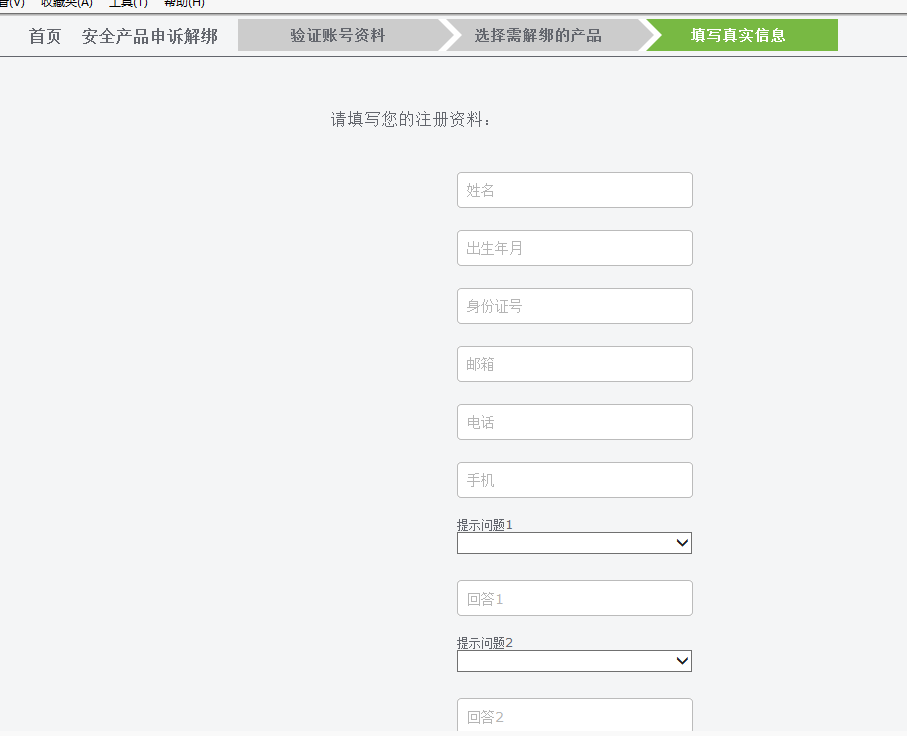Open the 提示问题2 dropdown list
The width and height of the screenshot is (907, 736).
574,661
